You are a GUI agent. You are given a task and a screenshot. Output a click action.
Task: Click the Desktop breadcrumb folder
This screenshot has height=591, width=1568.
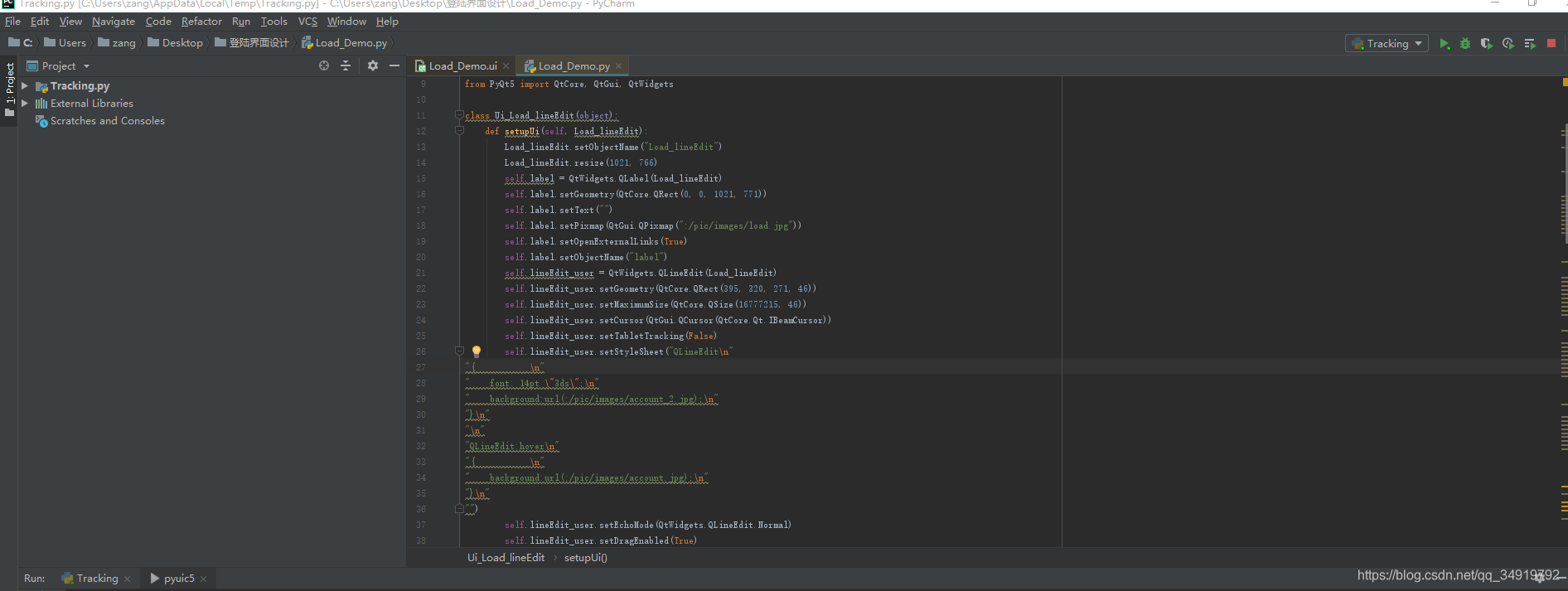coord(176,43)
